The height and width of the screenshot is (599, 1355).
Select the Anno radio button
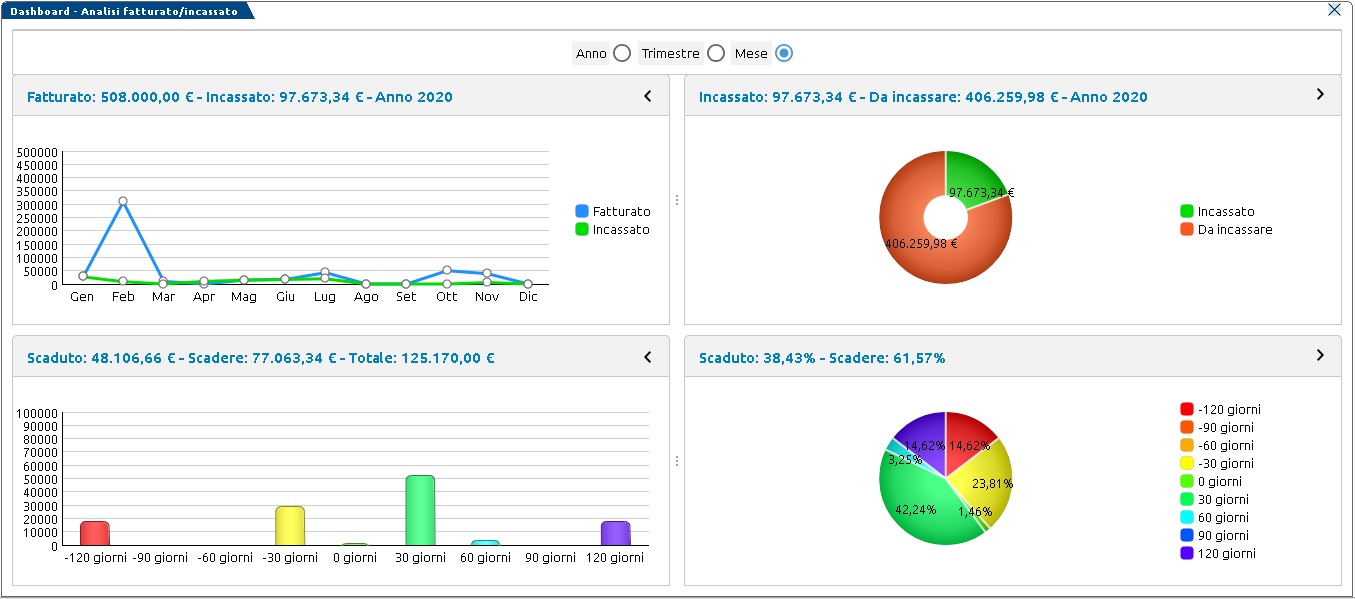622,53
